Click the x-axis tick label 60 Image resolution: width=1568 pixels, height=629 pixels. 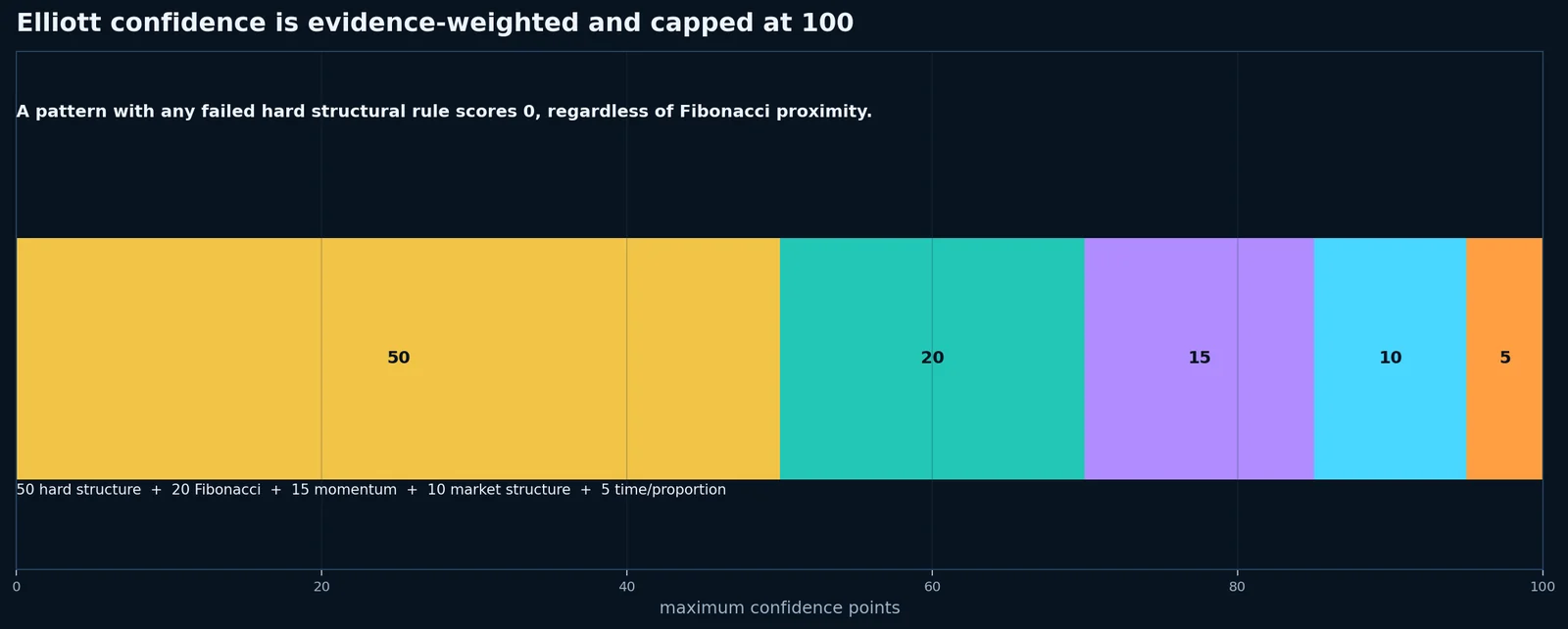click(x=932, y=587)
